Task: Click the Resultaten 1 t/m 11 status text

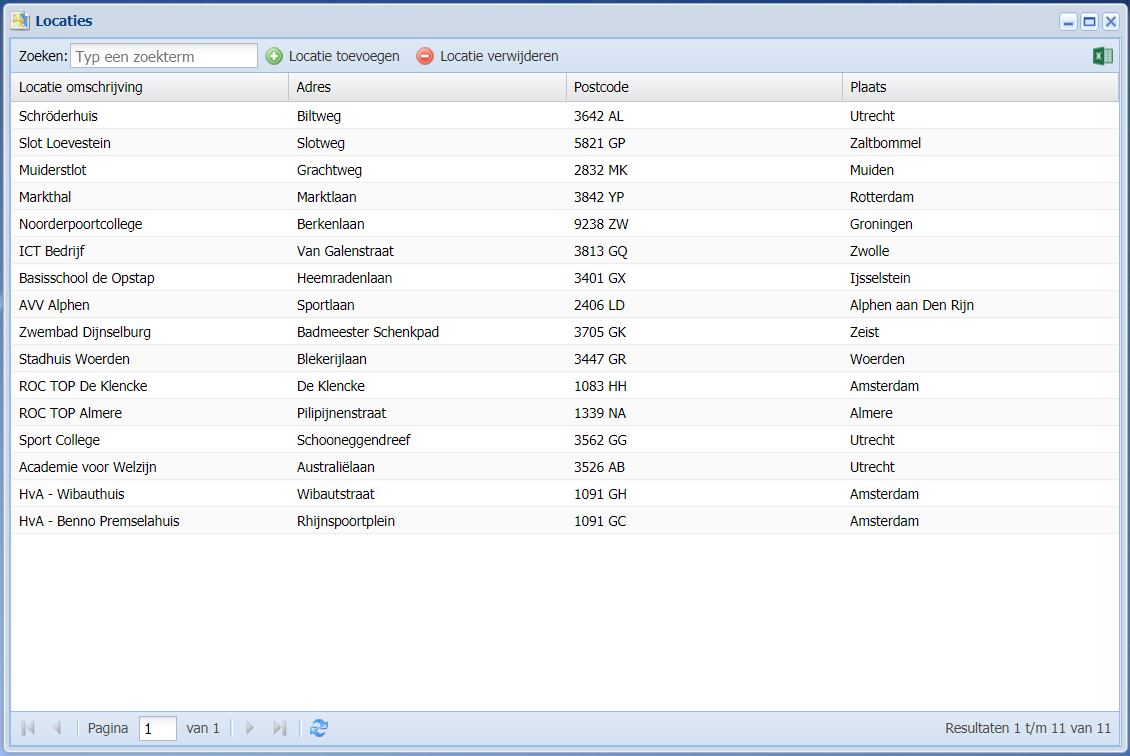Action: (x=1028, y=728)
